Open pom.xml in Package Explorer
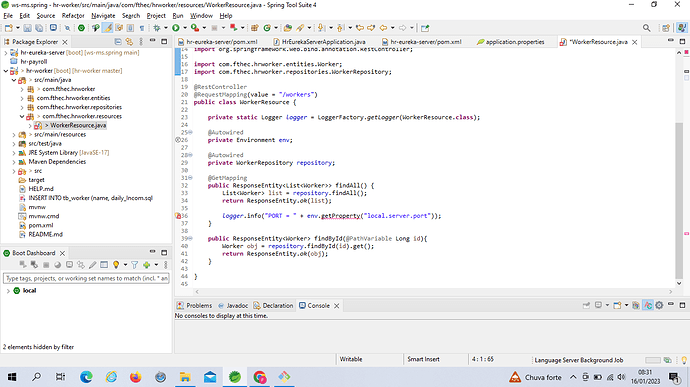690x387 pixels. tap(40, 225)
